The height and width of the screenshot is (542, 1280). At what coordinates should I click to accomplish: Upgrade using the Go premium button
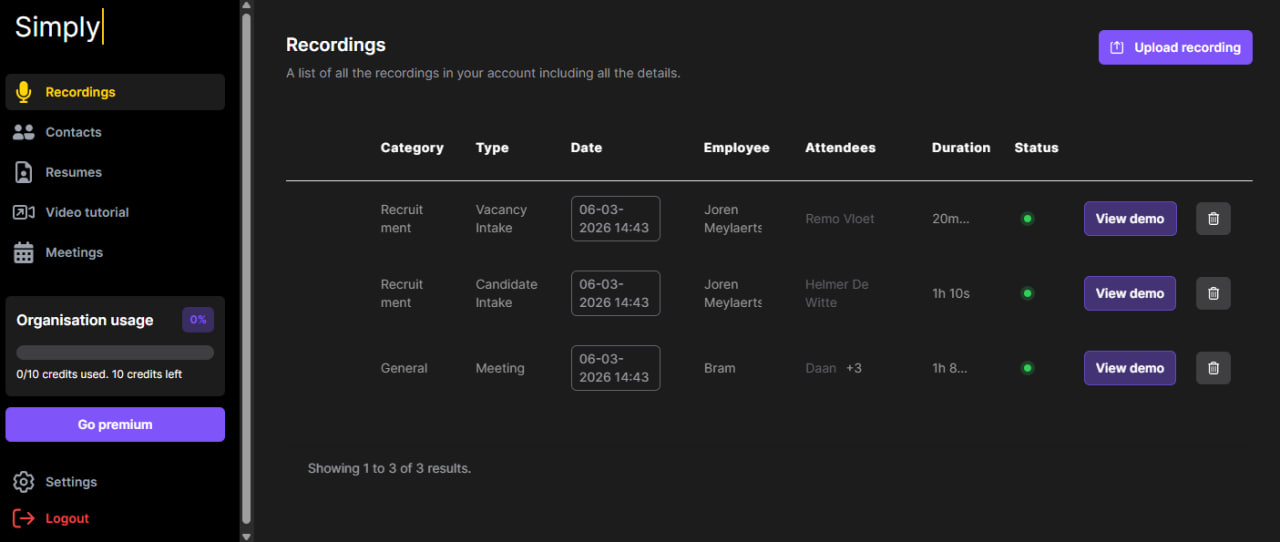115,424
